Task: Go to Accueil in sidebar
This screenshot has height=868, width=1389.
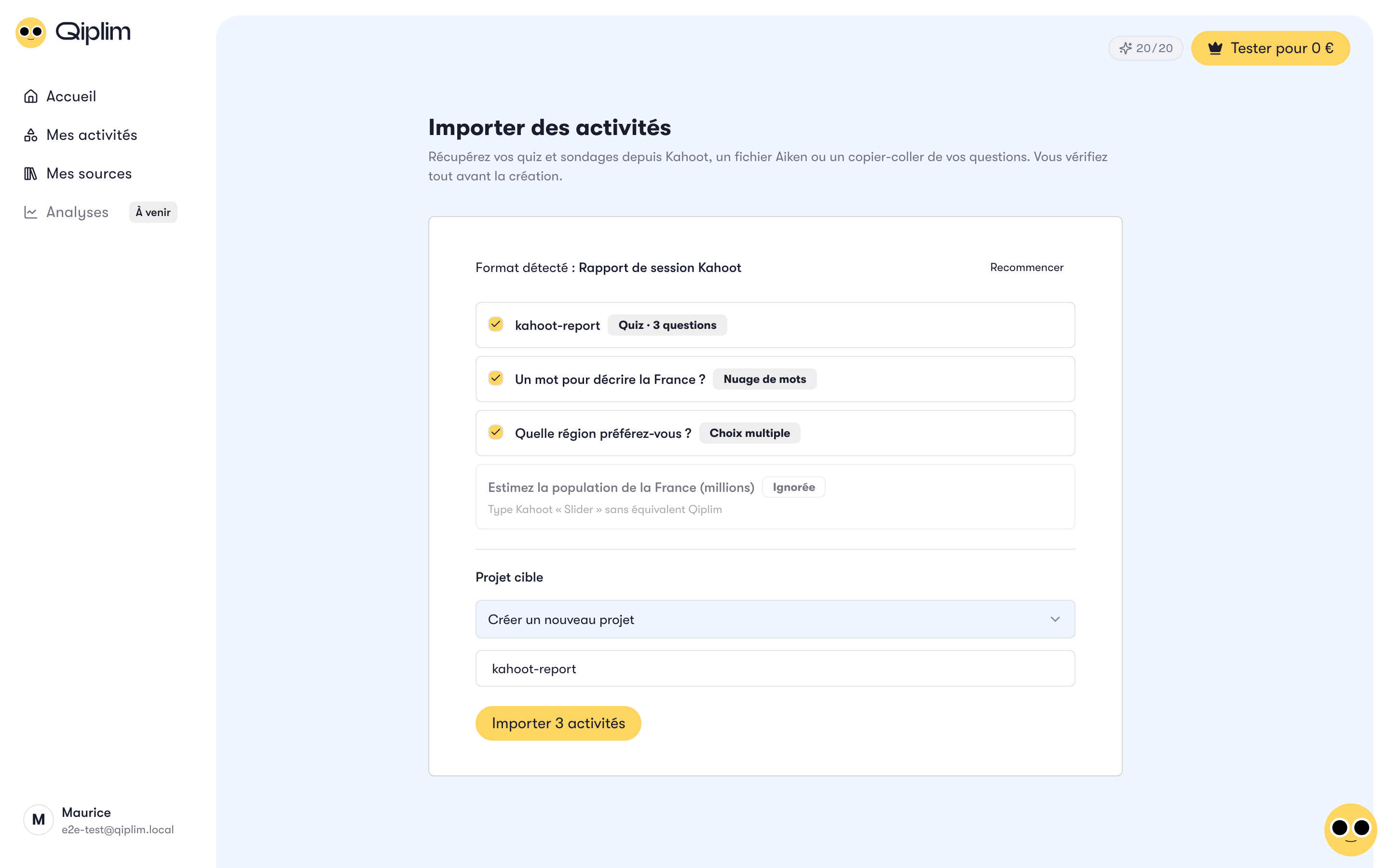Action: [70, 96]
